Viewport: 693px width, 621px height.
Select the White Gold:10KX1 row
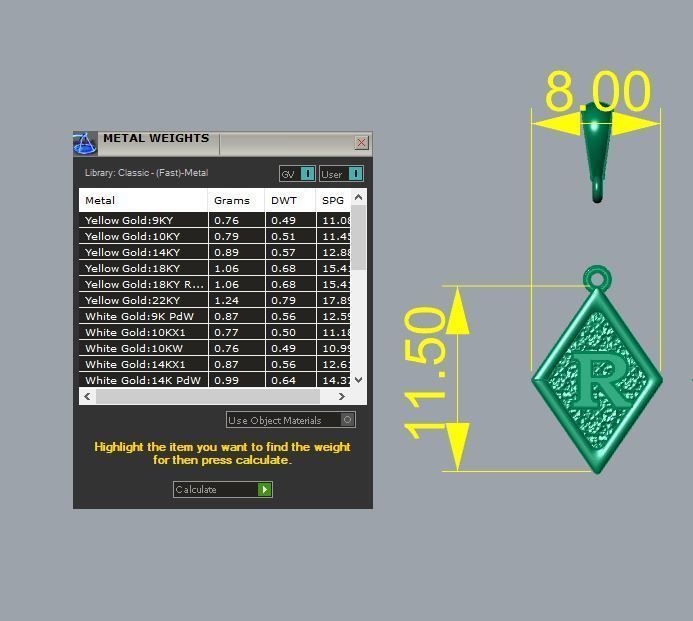coord(215,332)
